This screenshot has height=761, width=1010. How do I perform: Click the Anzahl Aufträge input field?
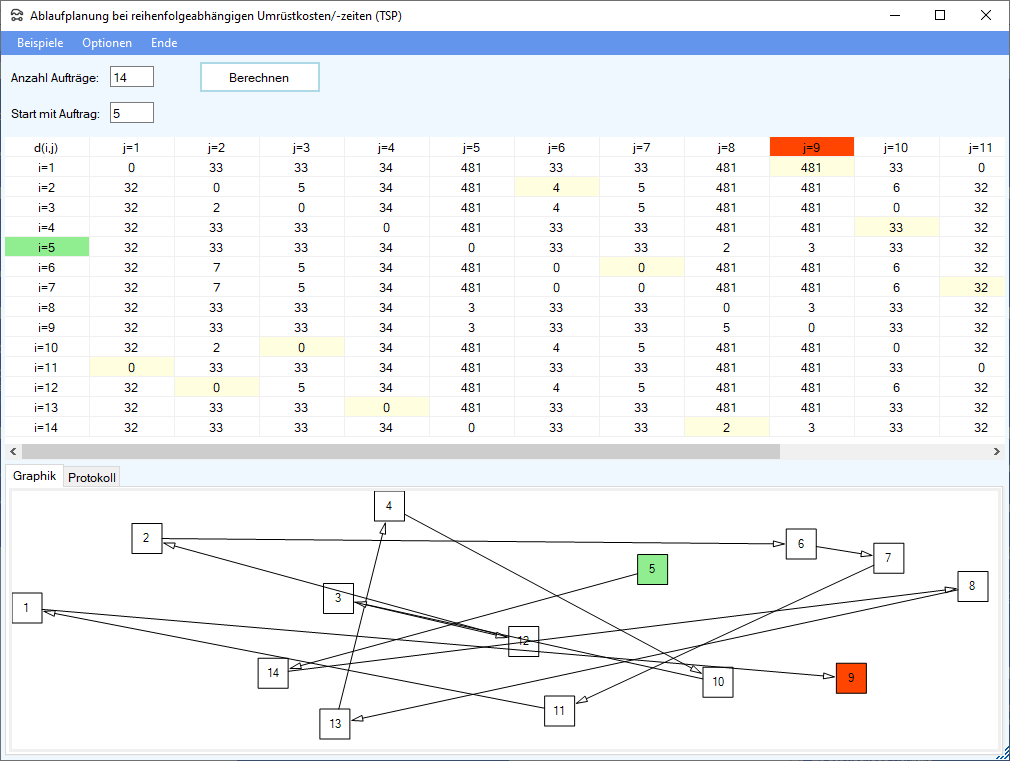click(x=132, y=77)
